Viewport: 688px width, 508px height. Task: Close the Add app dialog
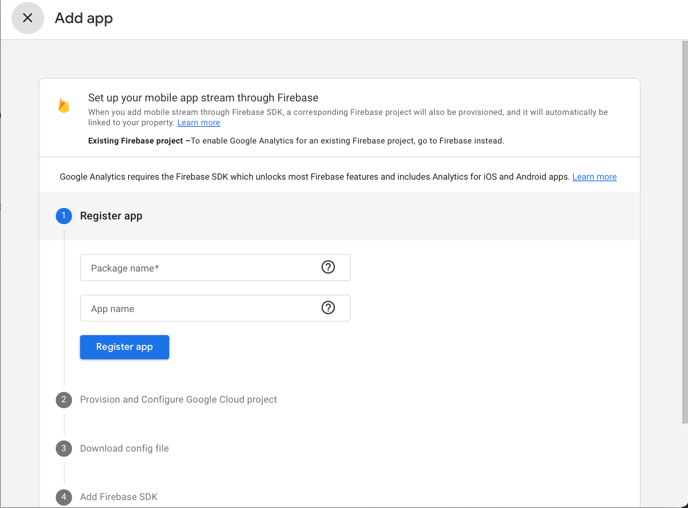point(28,18)
